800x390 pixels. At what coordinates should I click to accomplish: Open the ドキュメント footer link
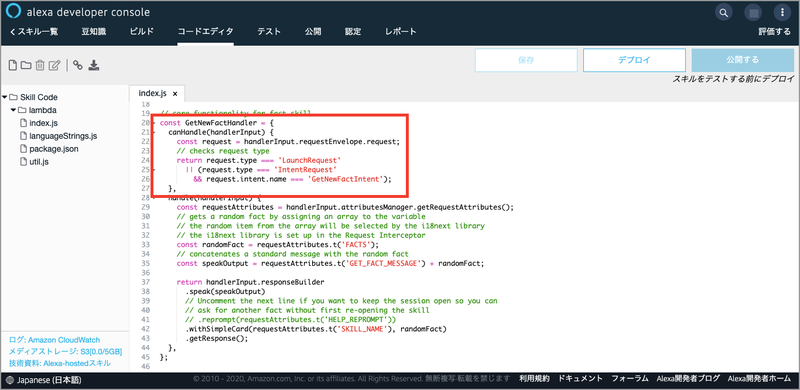pos(581,379)
